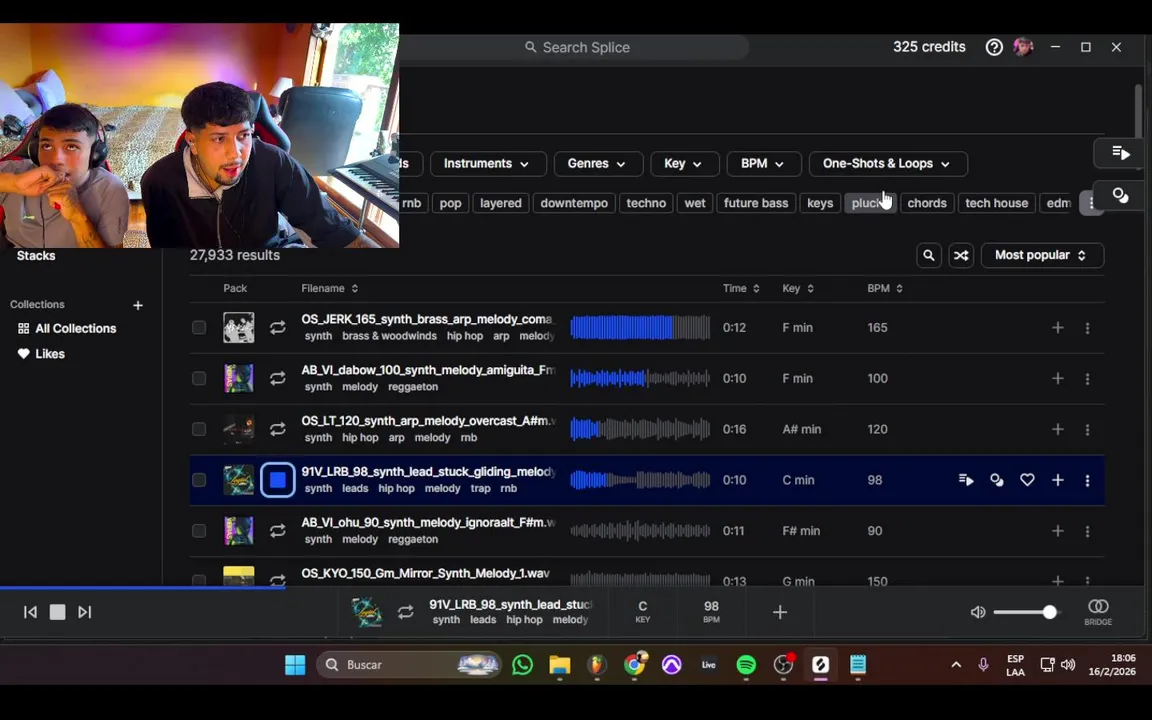
Task: Open the 91V pack thumbnail in player
Action: click(x=366, y=612)
